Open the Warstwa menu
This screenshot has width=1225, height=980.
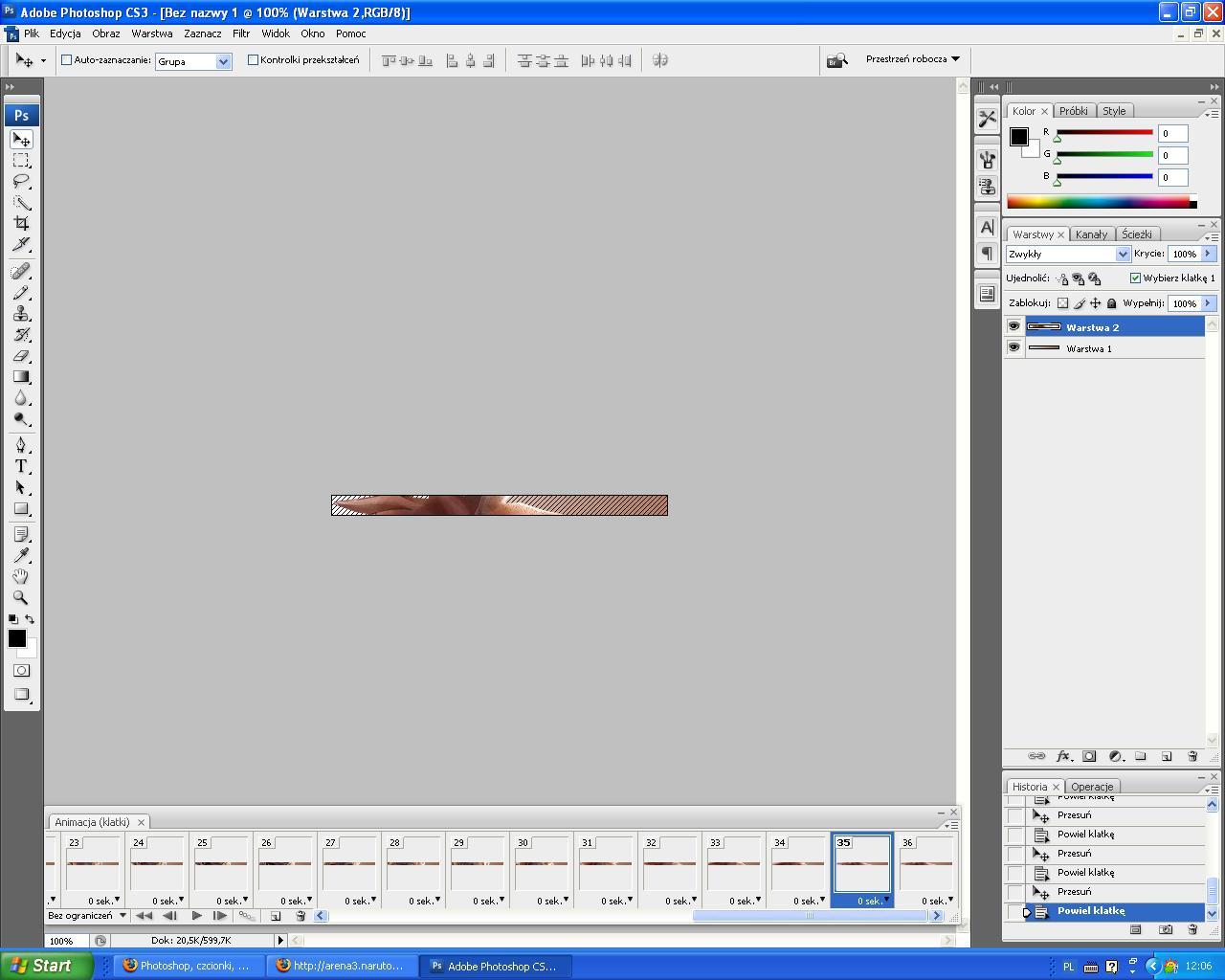(152, 33)
